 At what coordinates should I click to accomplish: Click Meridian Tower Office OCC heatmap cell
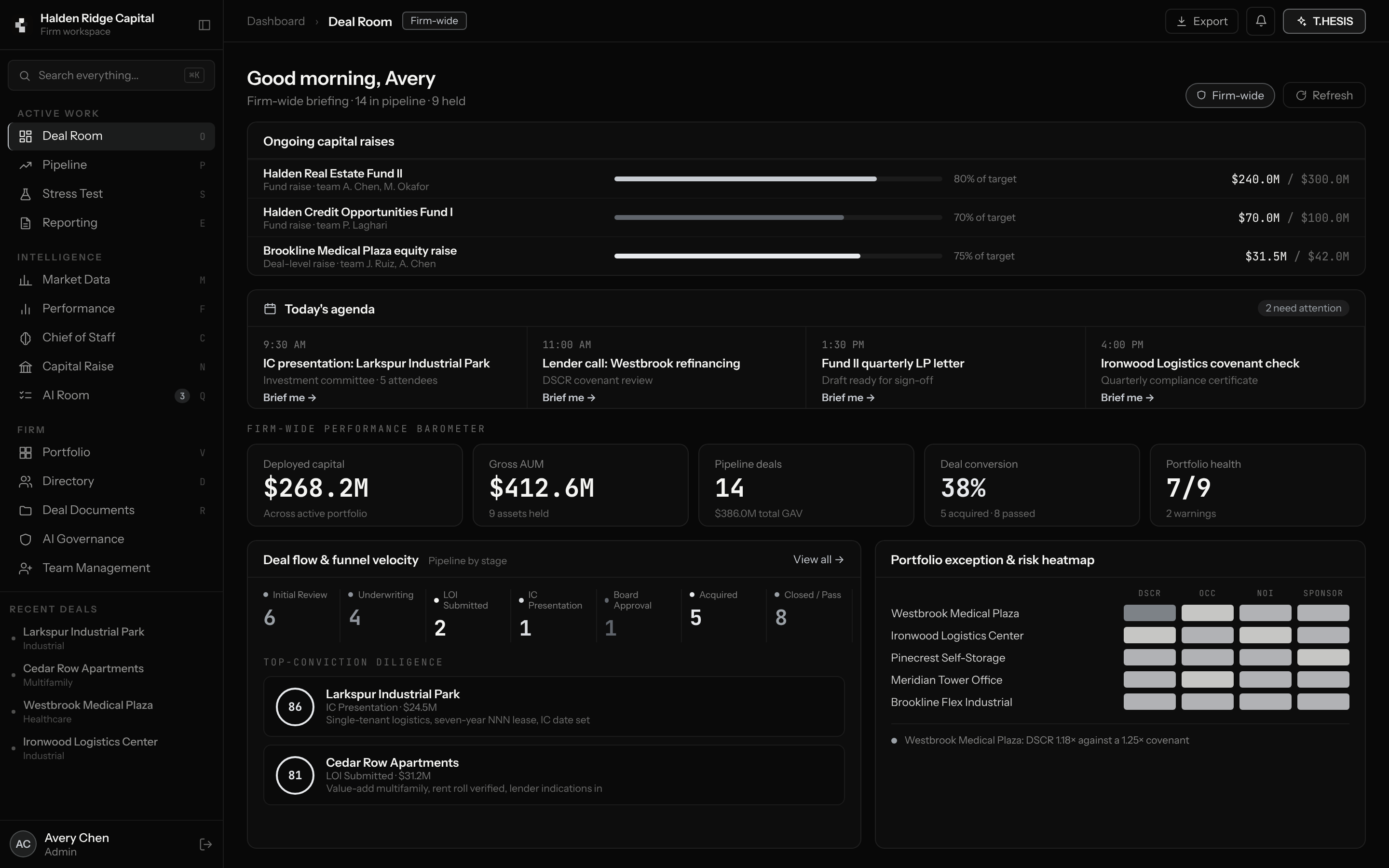tap(1207, 680)
